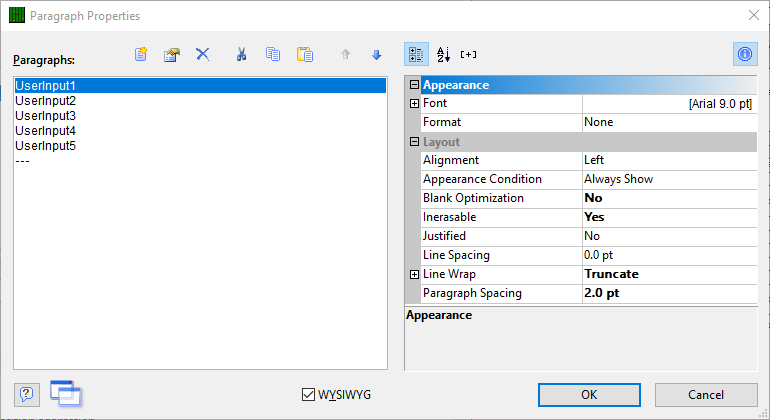The image size is (770, 420).
Task: Open the edit paragraph properties icon
Action: (172, 55)
